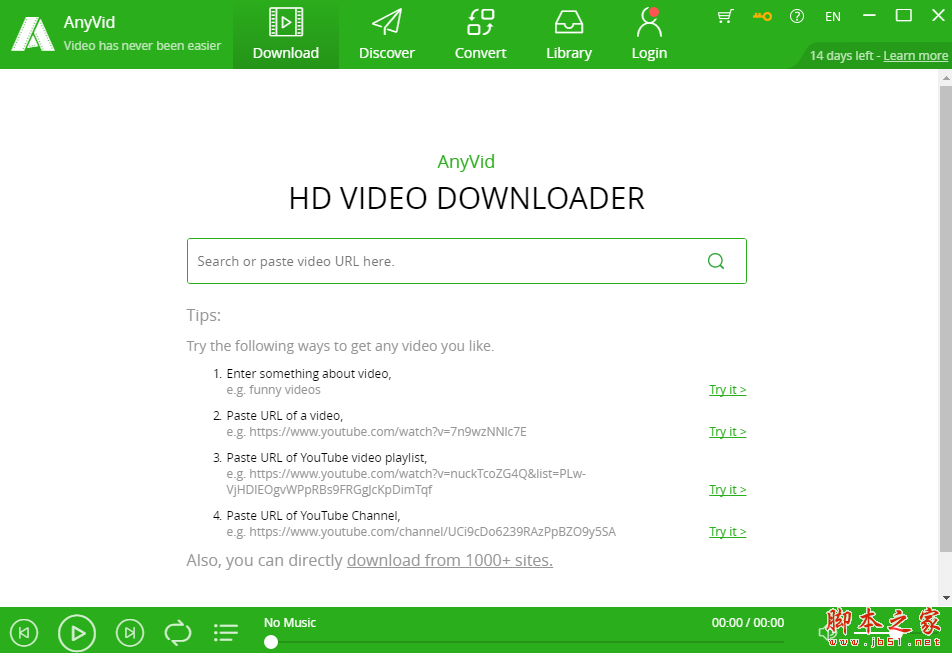
Task: Click the Learn more link
Action: (915, 56)
